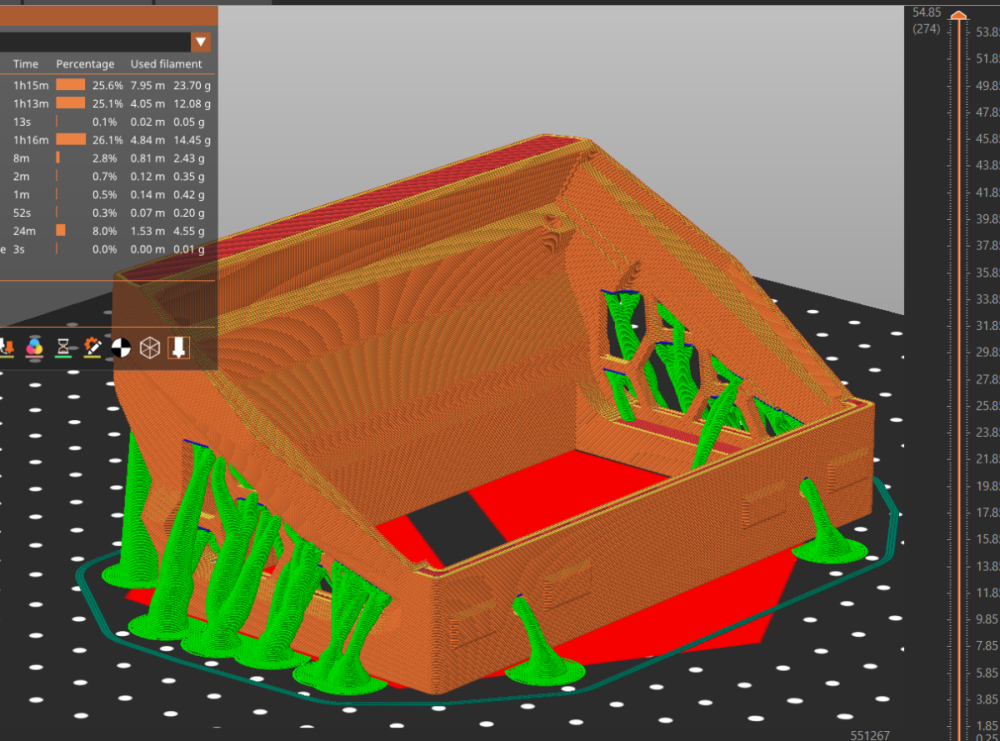Image resolution: width=1000 pixels, height=741 pixels.
Task: Click the Time column header
Action: (x=26, y=64)
